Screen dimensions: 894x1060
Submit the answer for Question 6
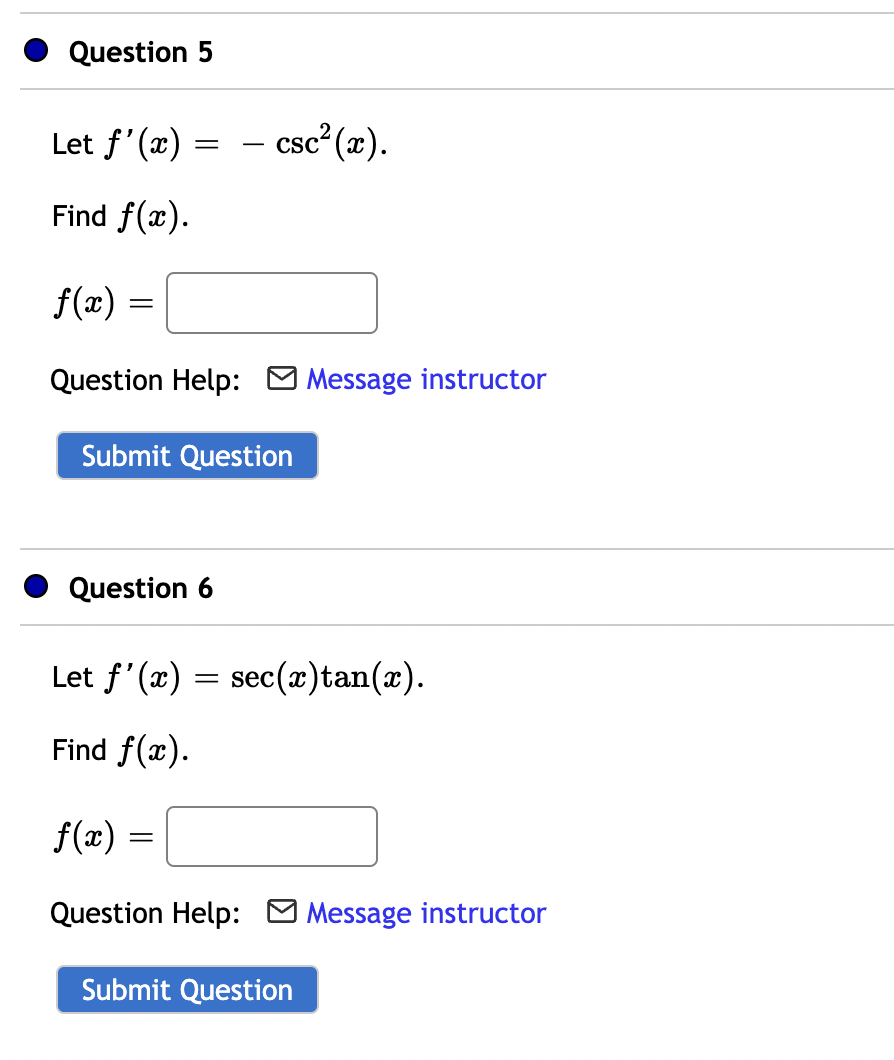[187, 989]
